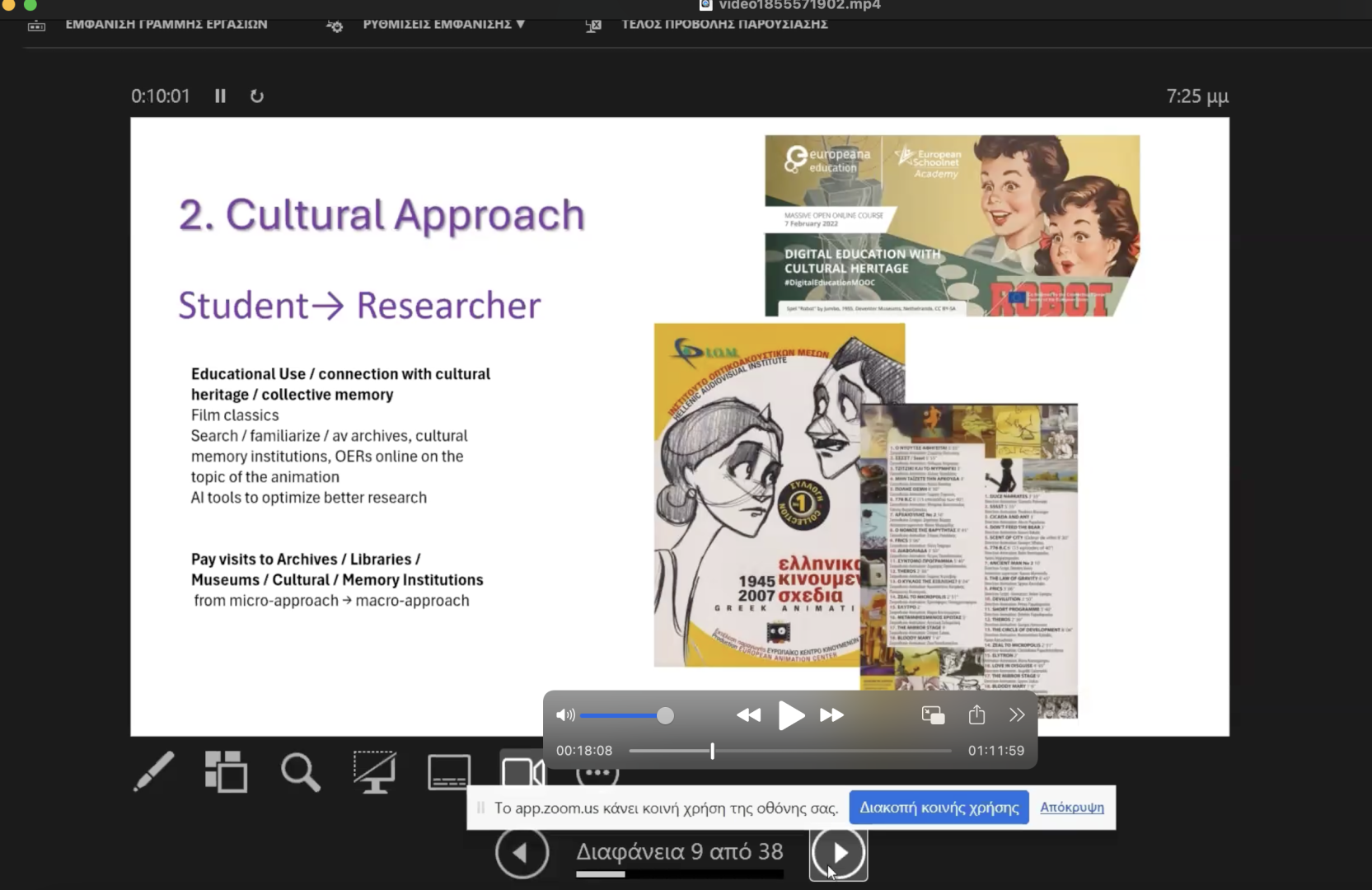The width and height of the screenshot is (1372, 890).
Task: Fast forward the video playback
Action: coord(831,715)
